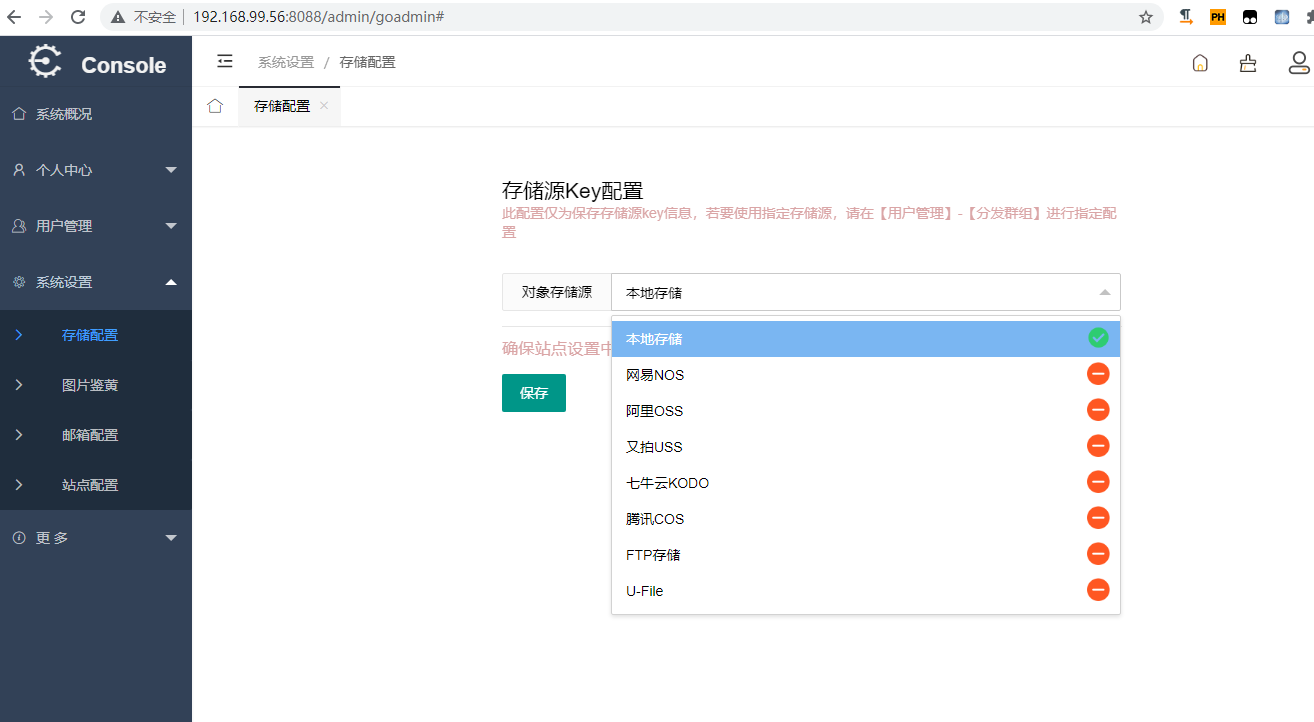Click the green check toggle next to 本地存储
Viewport: 1314px width, 722px height.
tap(1098, 338)
